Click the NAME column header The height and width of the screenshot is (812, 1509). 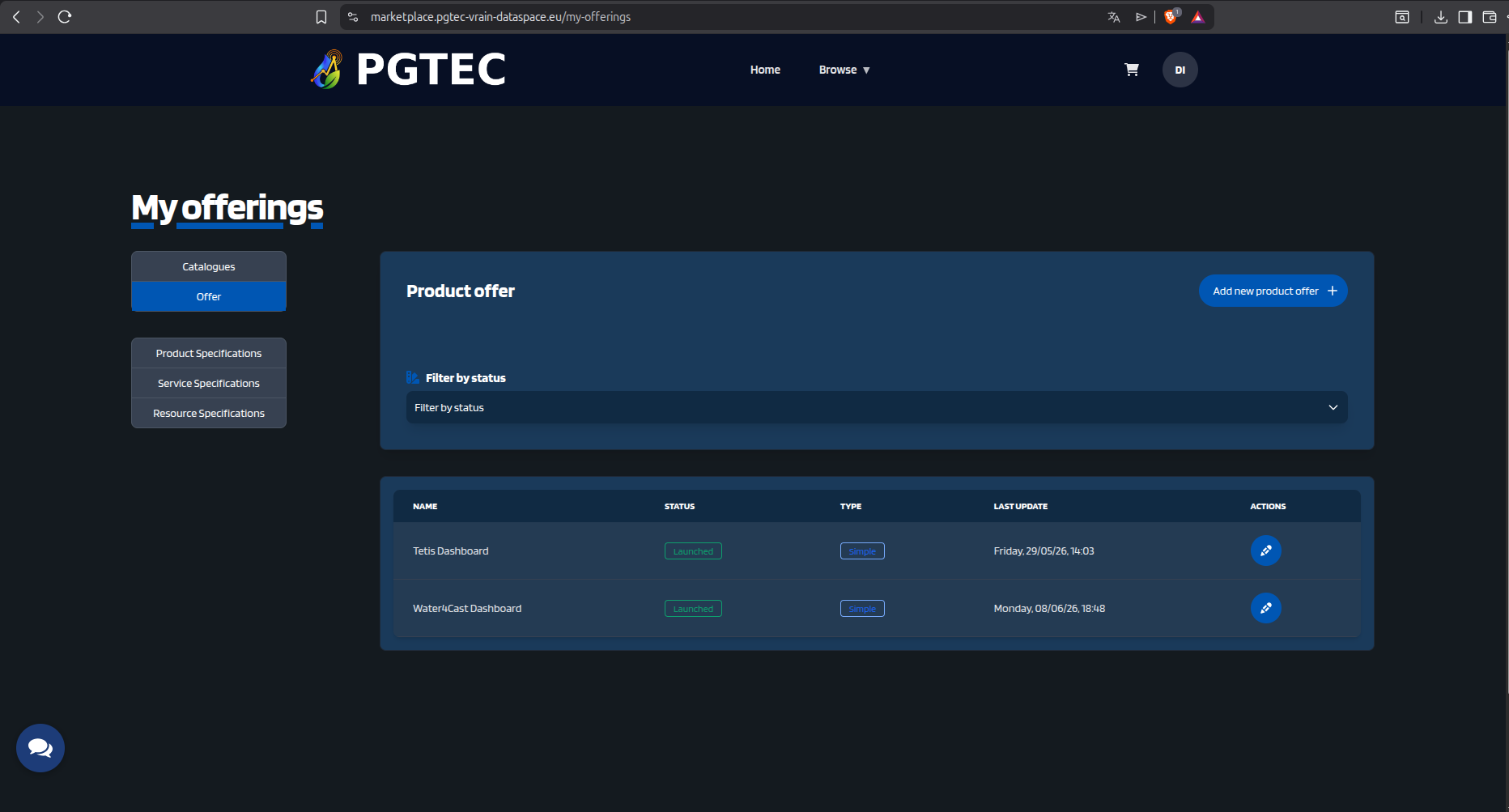tap(425, 506)
